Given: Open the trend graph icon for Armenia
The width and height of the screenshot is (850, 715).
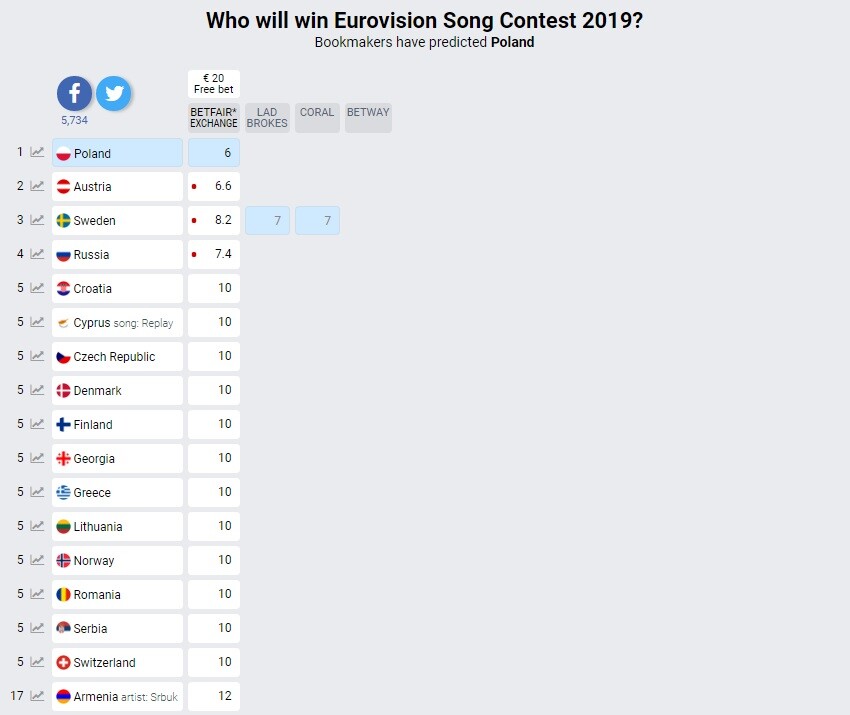Looking at the screenshot, I should (37, 696).
